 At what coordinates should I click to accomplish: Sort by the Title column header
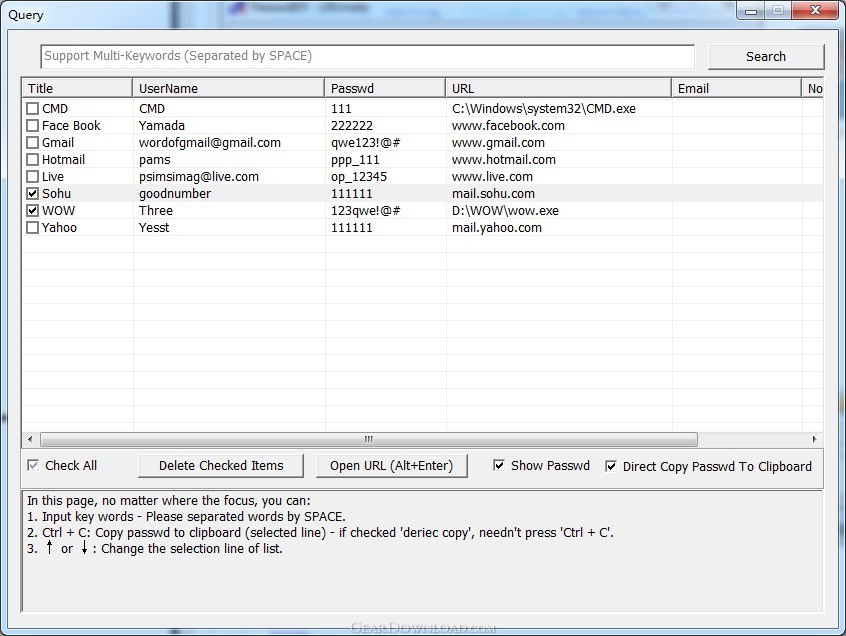click(77, 88)
